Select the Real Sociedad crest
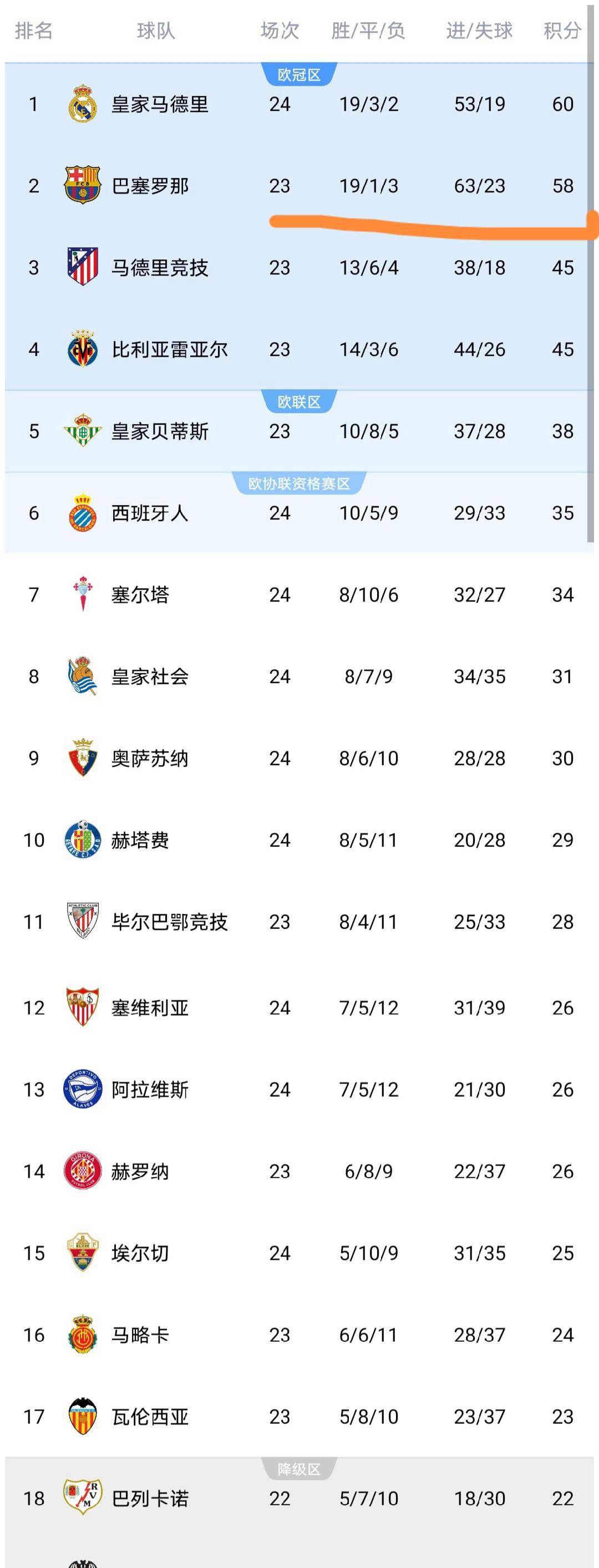The image size is (599, 1568). pyautogui.click(x=82, y=676)
